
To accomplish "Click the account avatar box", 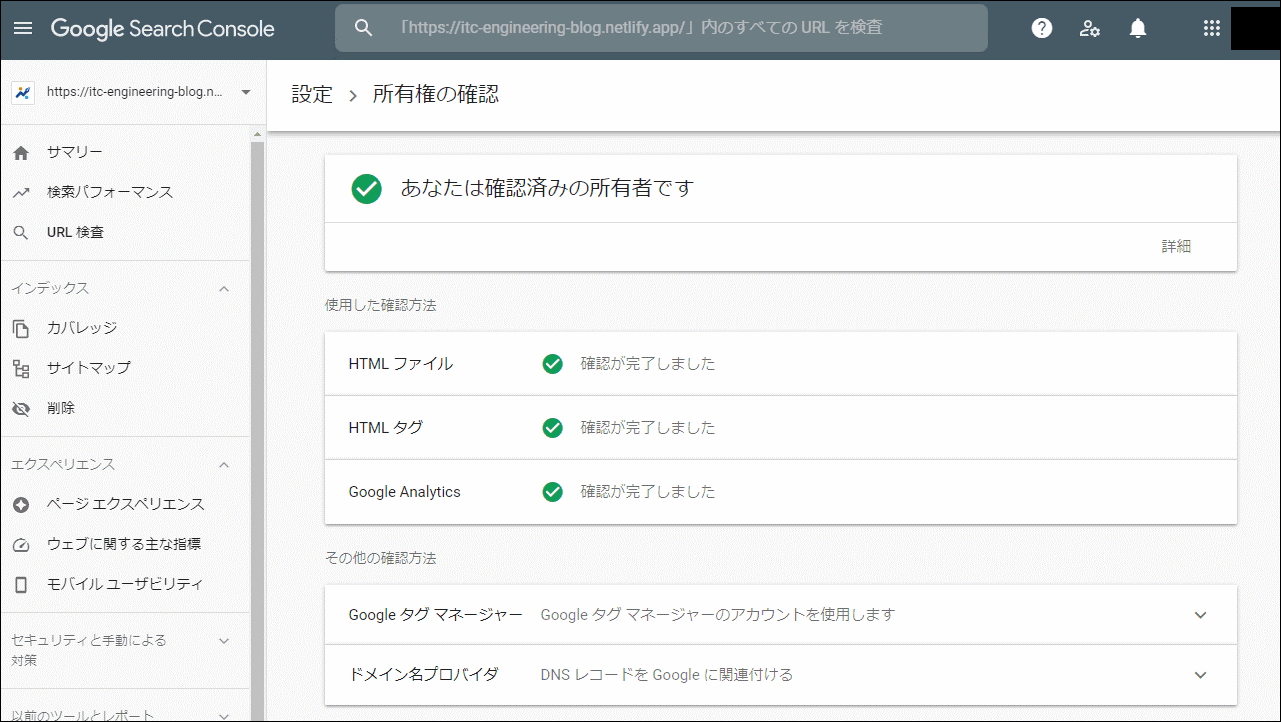I will click(x=1254, y=28).
